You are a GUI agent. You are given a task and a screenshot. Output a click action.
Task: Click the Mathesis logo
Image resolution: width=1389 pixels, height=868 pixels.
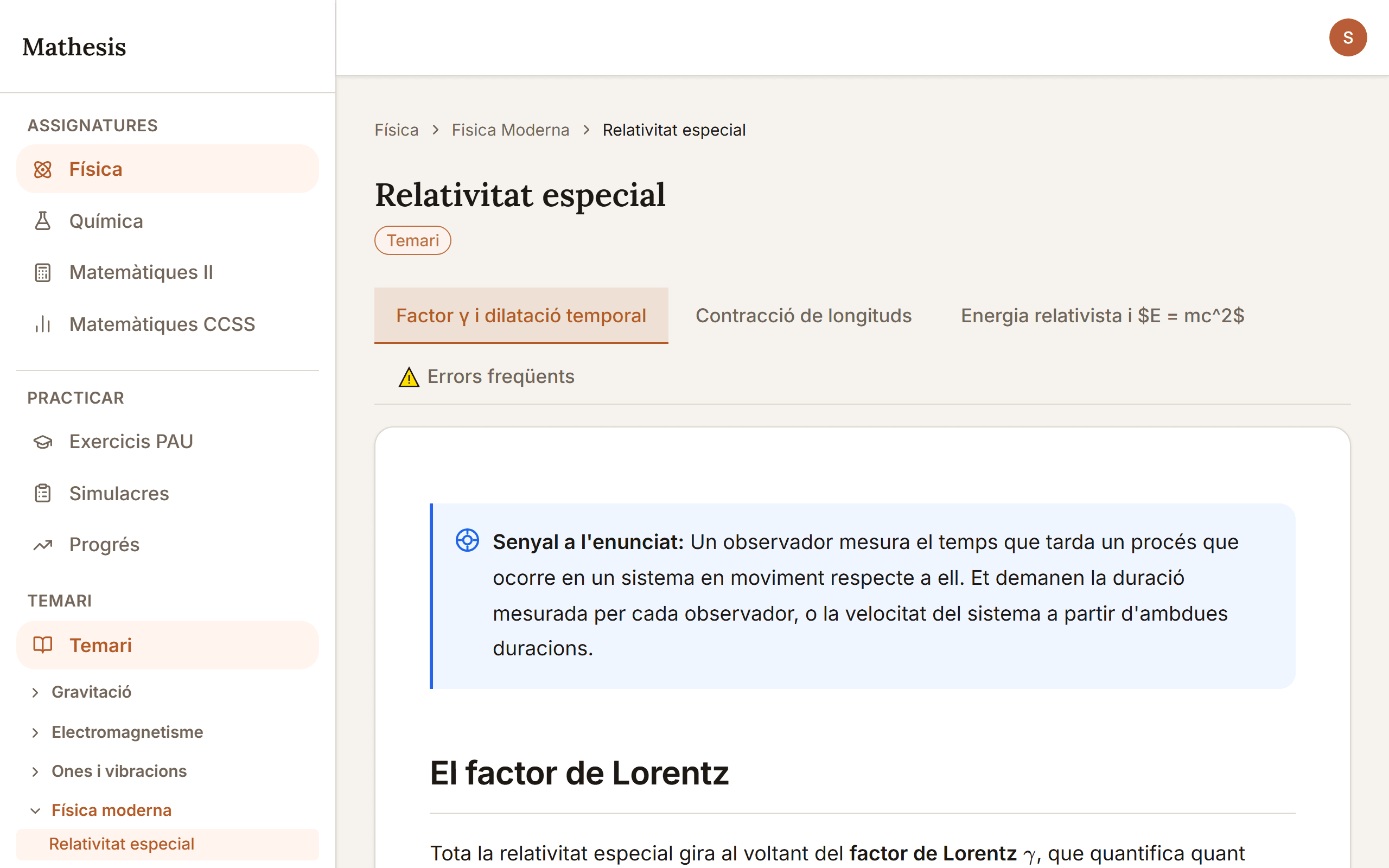tap(74, 47)
